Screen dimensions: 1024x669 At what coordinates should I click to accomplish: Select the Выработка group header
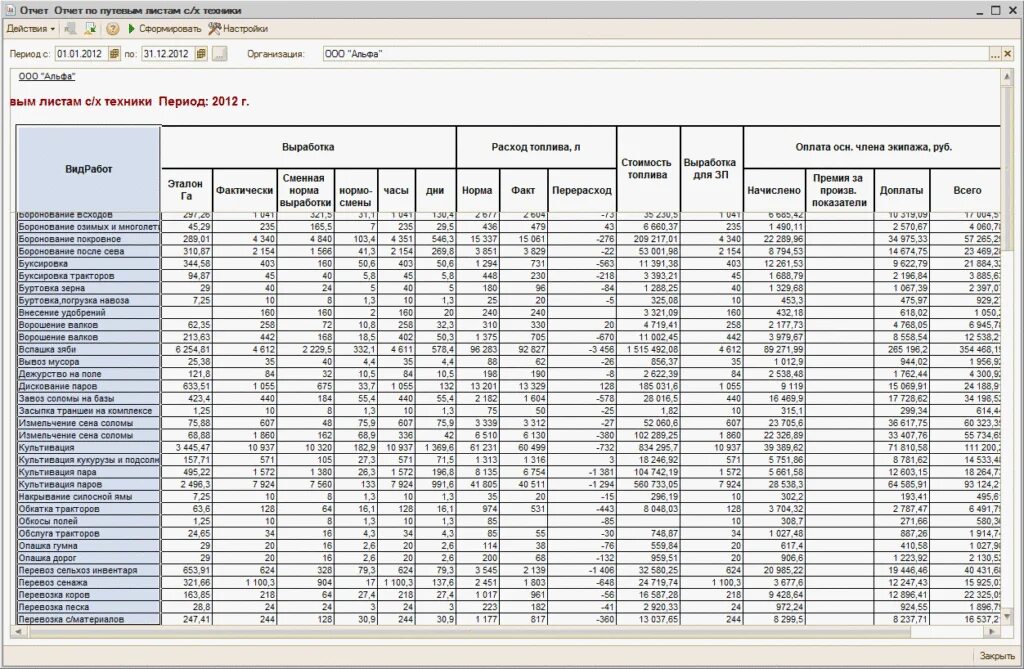pos(308,147)
